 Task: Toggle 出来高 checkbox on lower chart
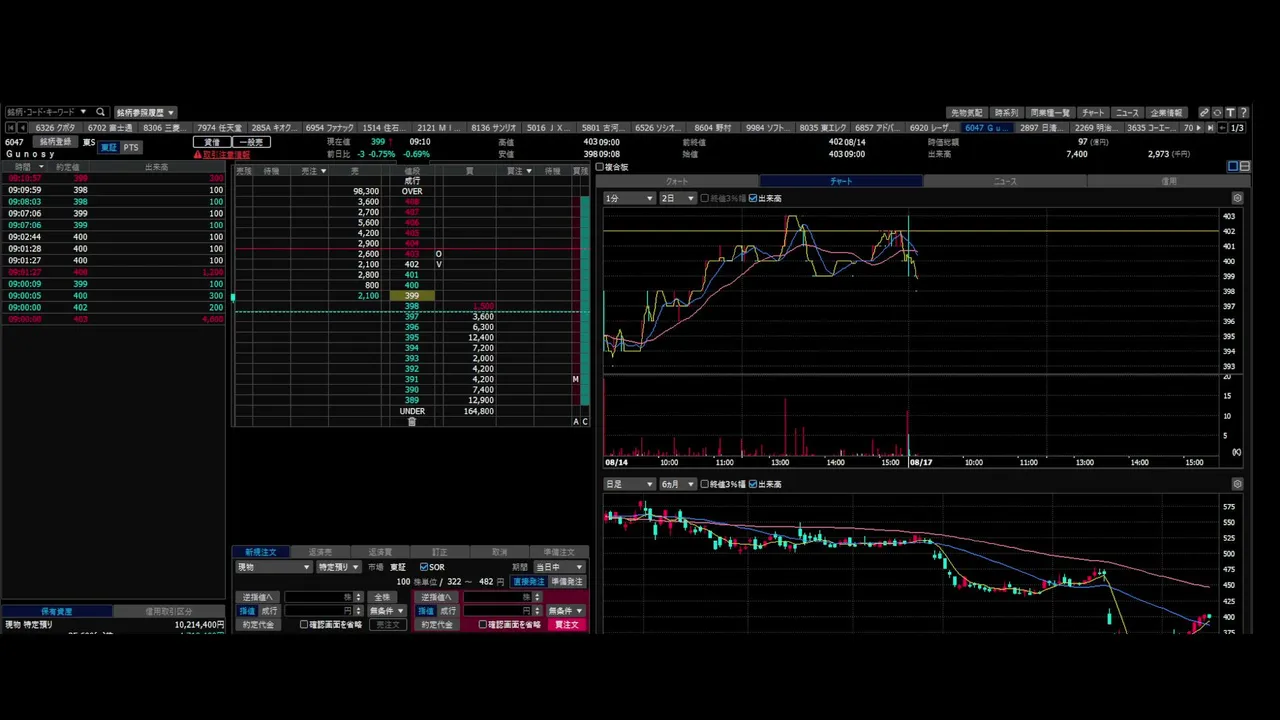point(753,484)
